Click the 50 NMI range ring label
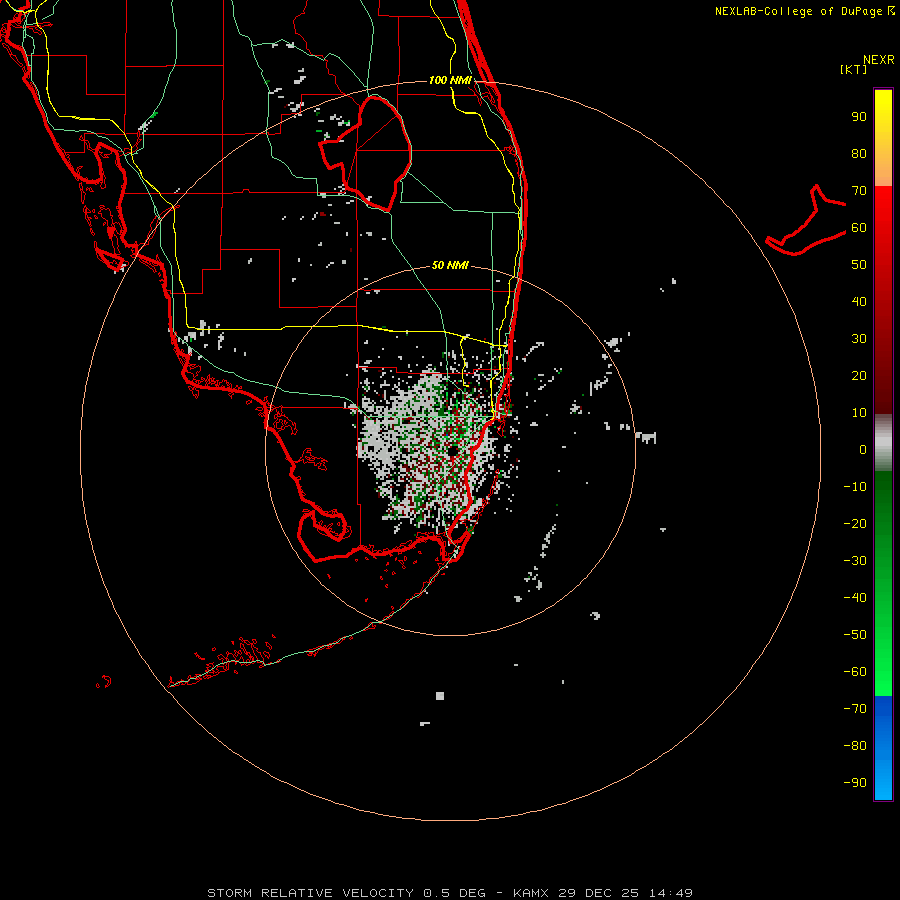 (450, 265)
